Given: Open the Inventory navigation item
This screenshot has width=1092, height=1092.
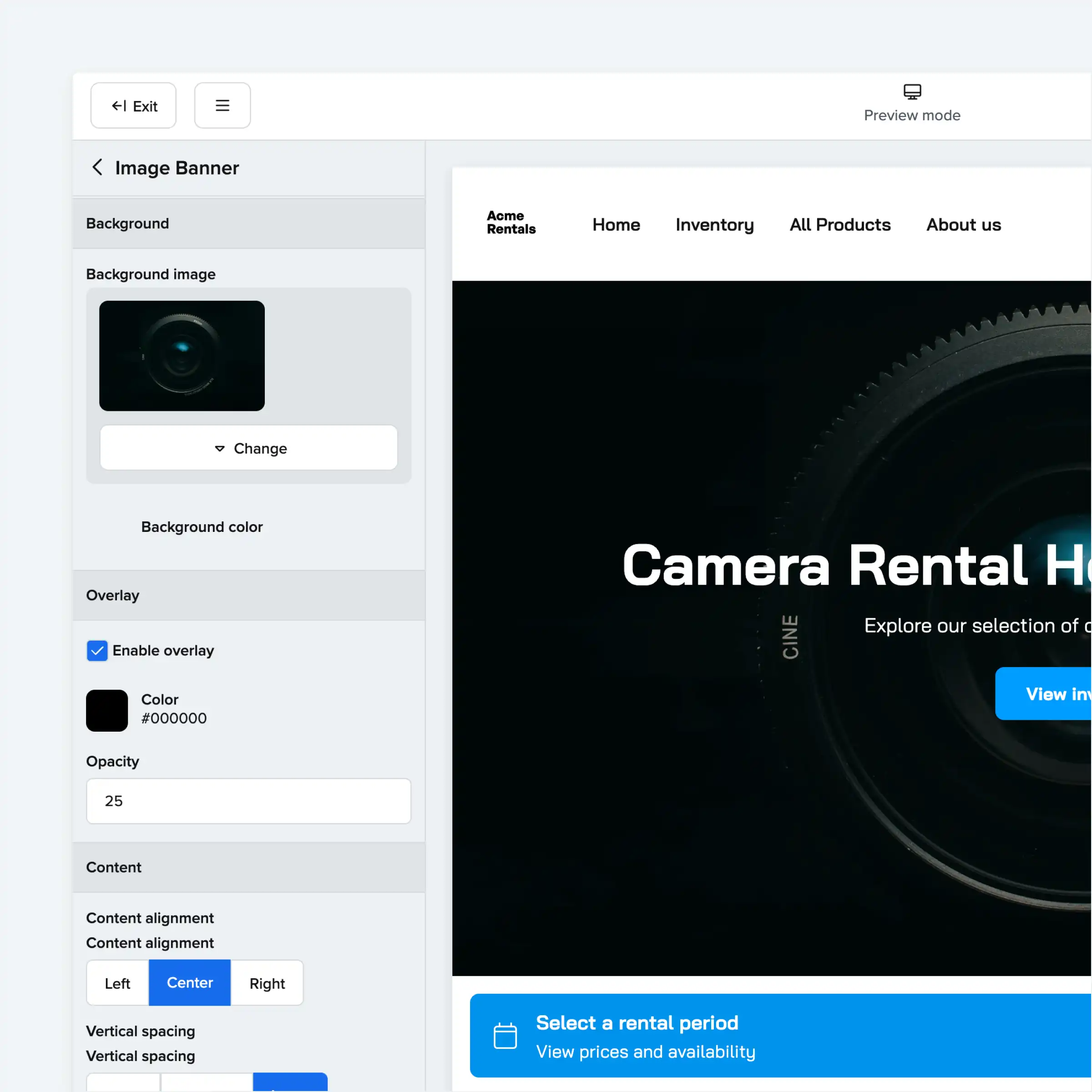Looking at the screenshot, I should point(714,224).
